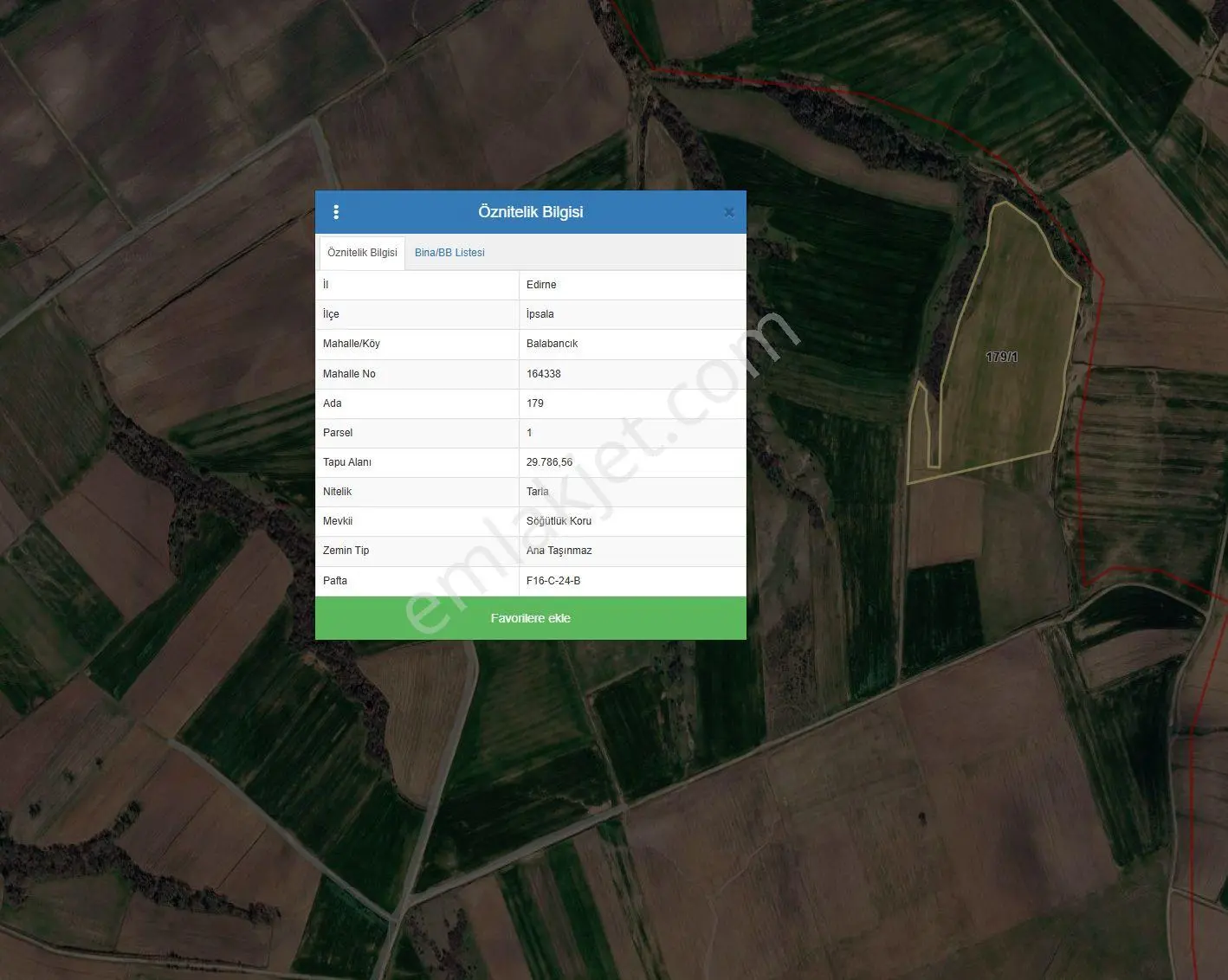Select the Öznitelik Bilgisi tab

point(362,253)
